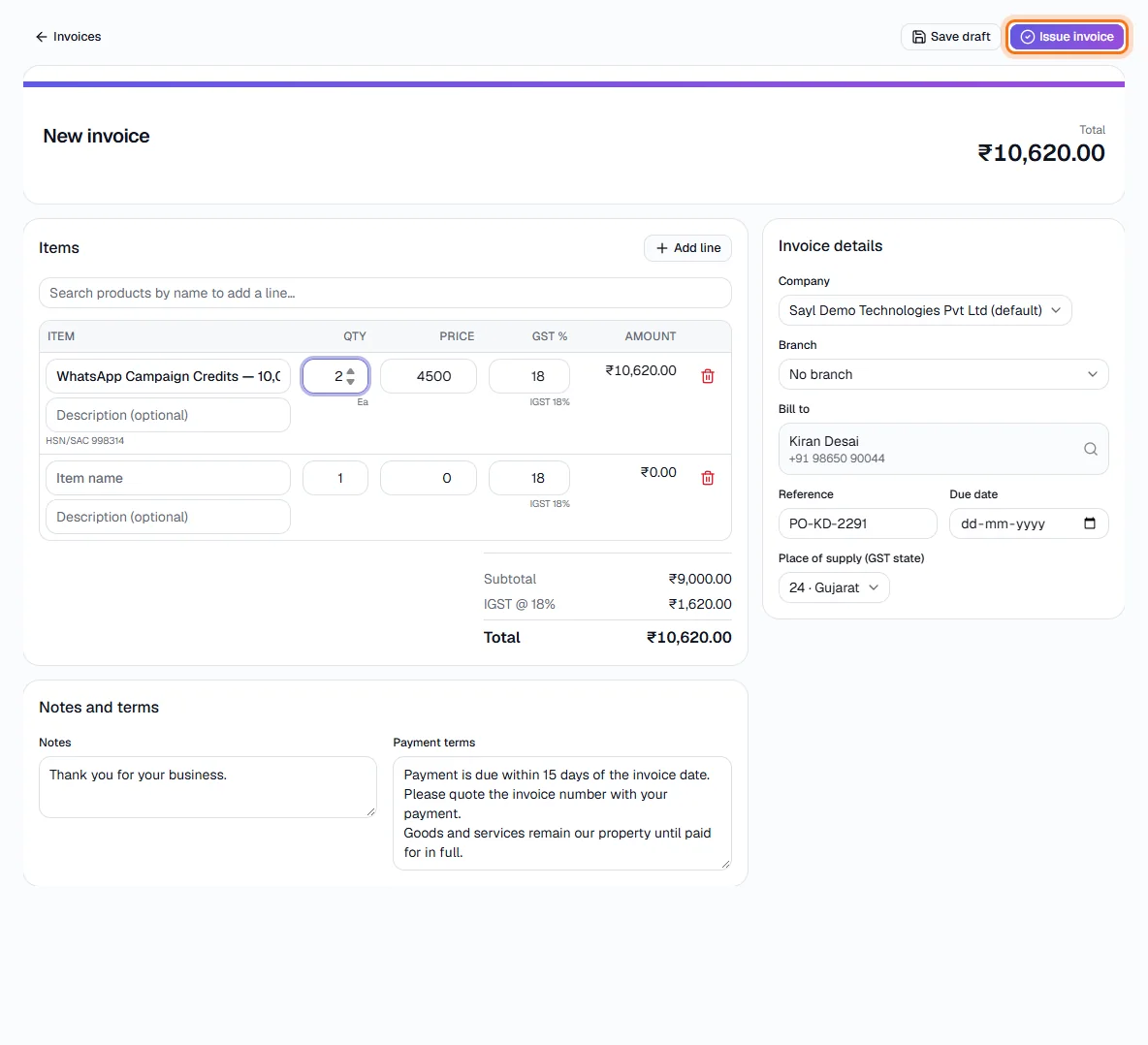Click the ₹0.00 amount in second row

[x=658, y=472]
